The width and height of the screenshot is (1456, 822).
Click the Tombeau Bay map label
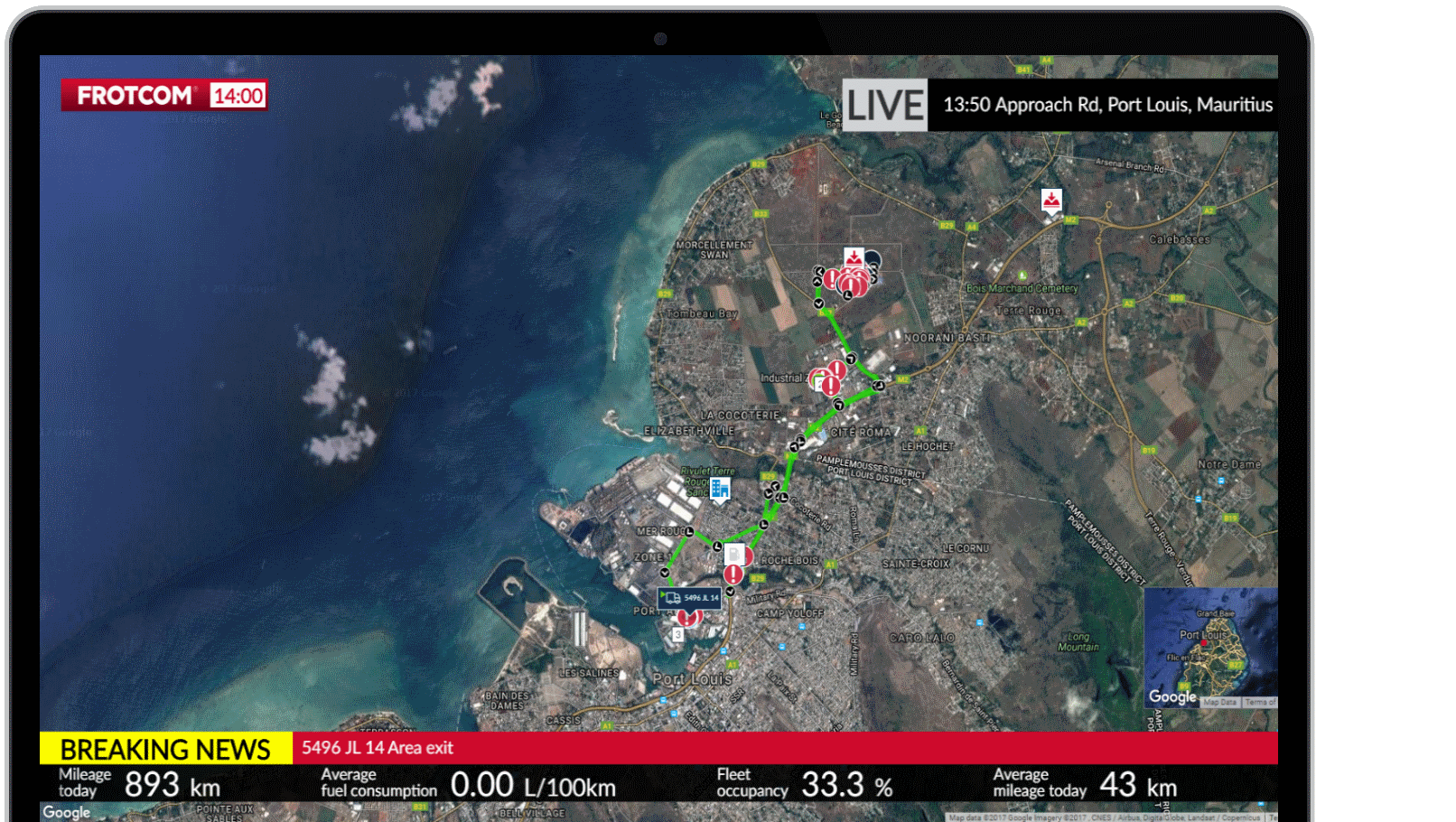(x=702, y=313)
